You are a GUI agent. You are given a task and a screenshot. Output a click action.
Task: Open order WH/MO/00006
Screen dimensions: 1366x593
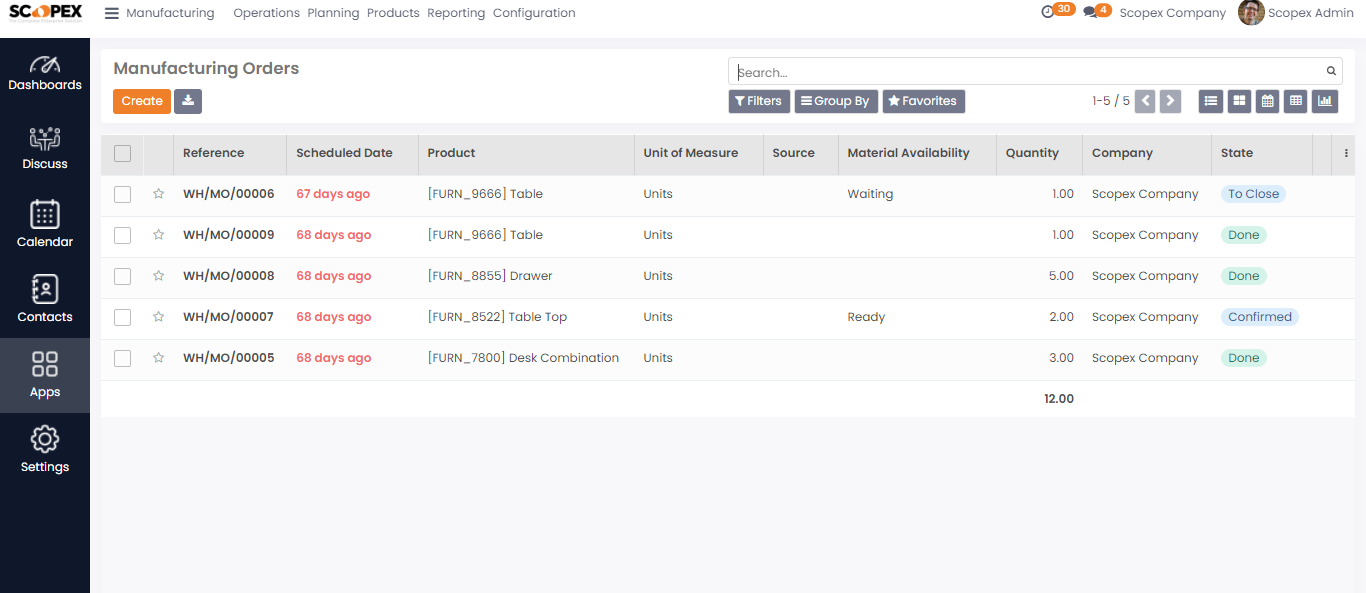point(228,194)
